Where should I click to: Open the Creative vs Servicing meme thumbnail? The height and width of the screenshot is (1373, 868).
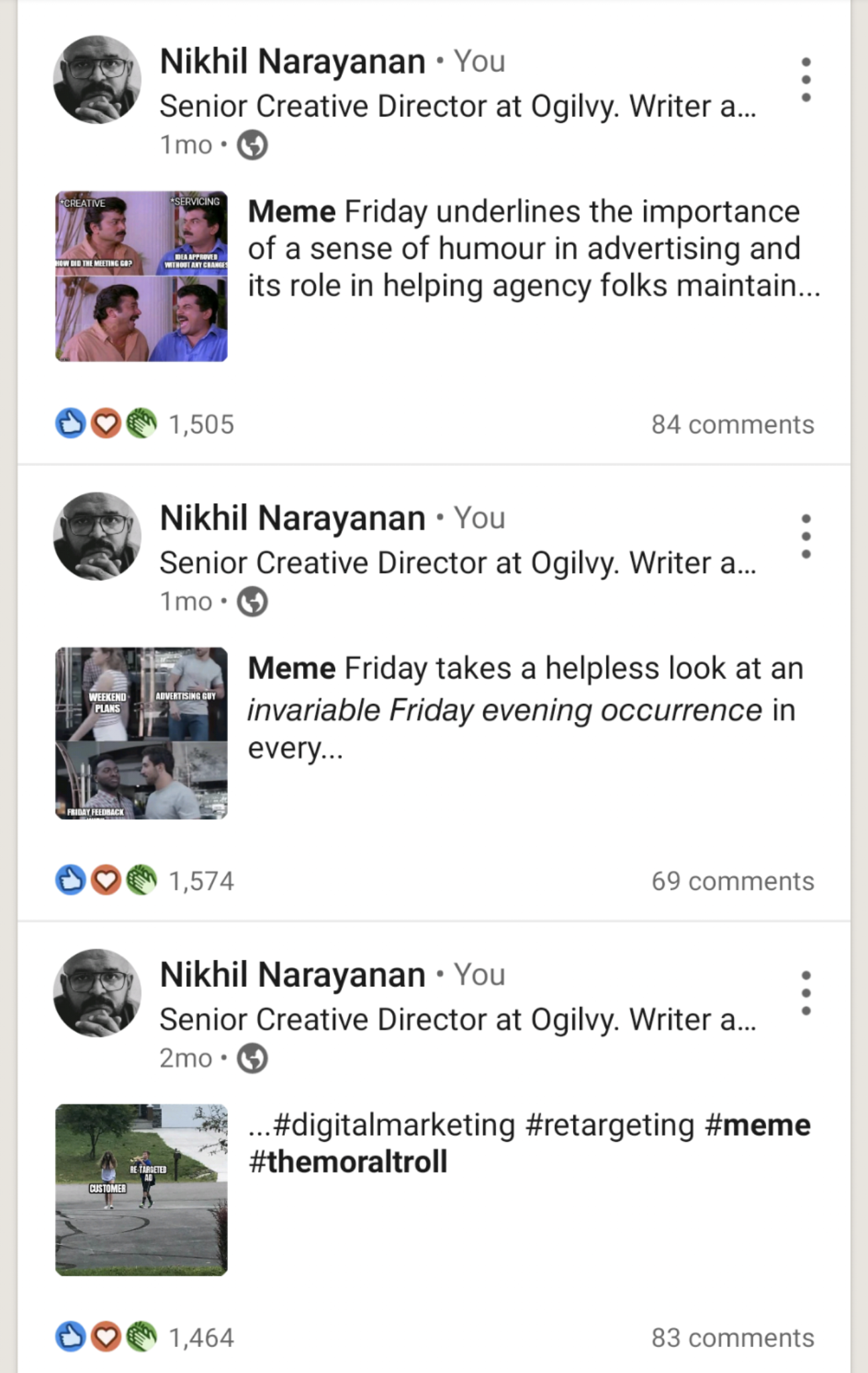[141, 277]
